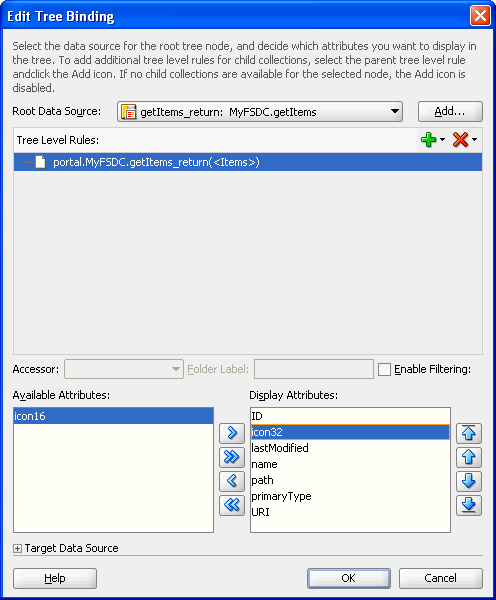Click the OK button
The image size is (496, 600).
point(349,578)
